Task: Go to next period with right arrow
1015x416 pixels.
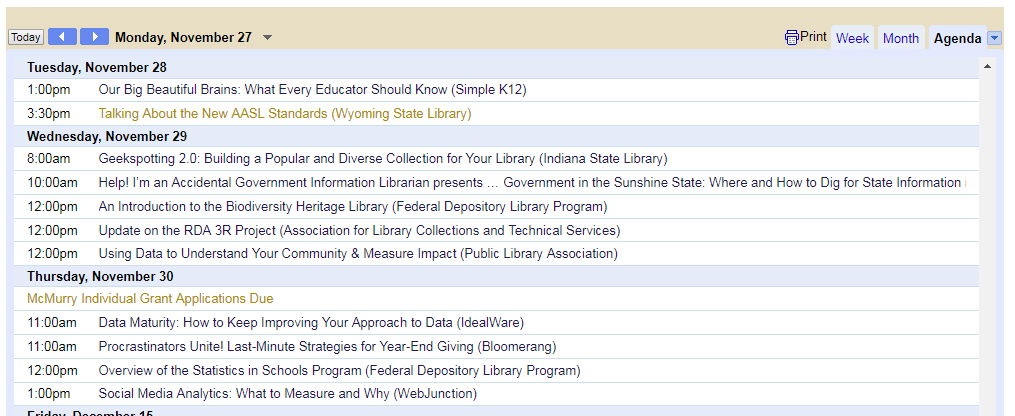Action: [x=94, y=37]
